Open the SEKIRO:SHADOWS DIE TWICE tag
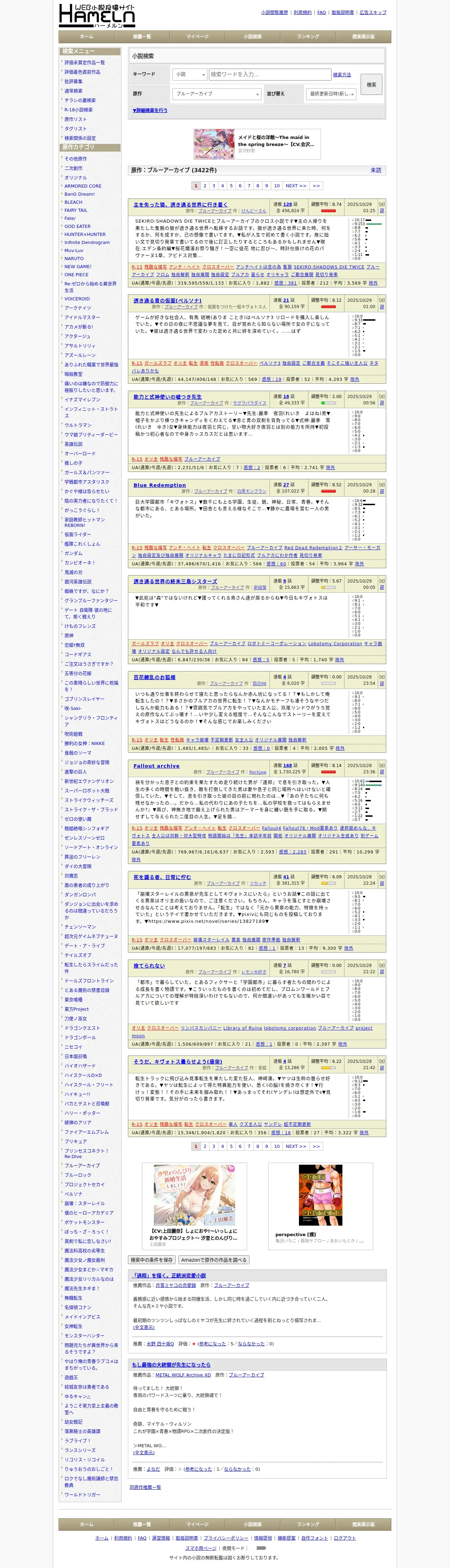Image resolution: width=450 pixels, height=1568 pixels. coord(329,267)
